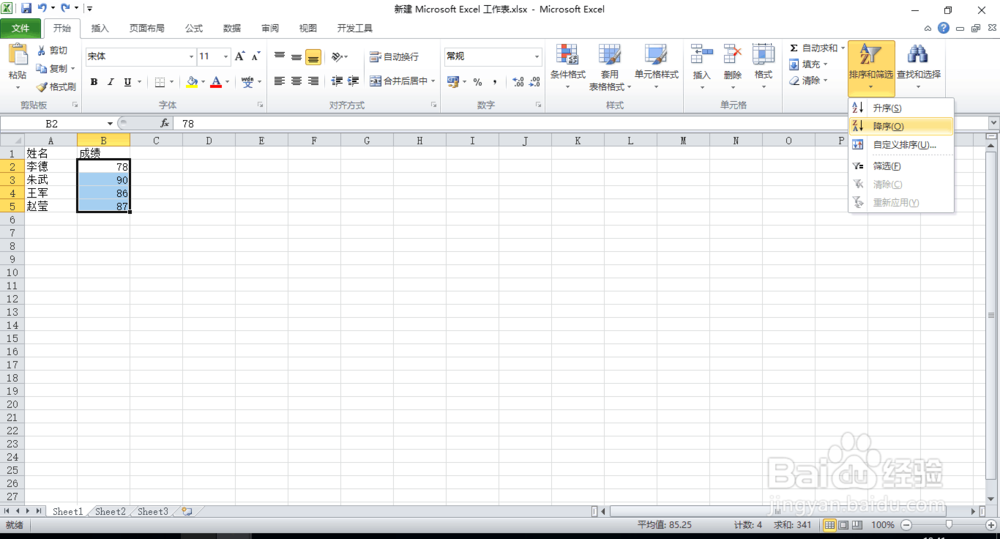Open Excel Help question mark icon
The width and height of the screenshot is (1000, 539).
coord(944,28)
